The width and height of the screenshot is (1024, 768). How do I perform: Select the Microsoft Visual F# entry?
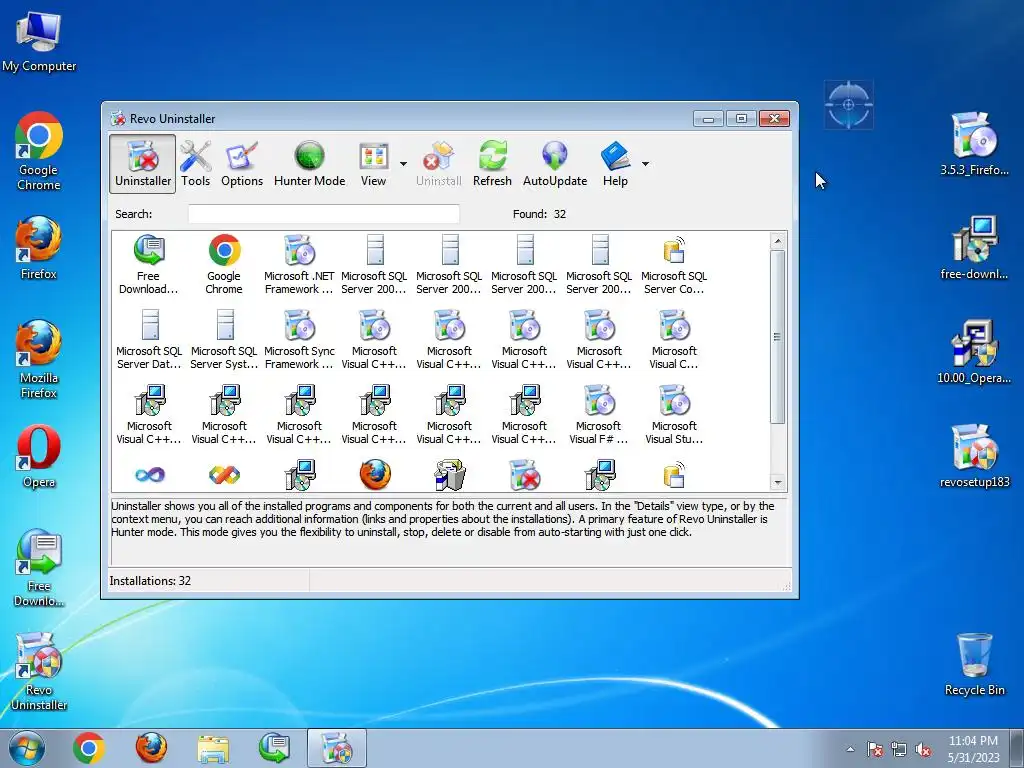point(599,415)
